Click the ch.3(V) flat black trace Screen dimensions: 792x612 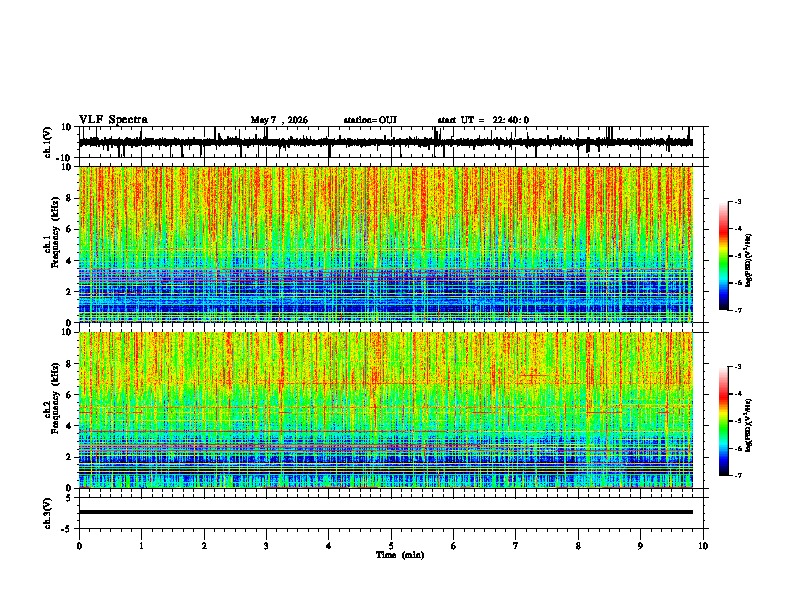click(386, 512)
